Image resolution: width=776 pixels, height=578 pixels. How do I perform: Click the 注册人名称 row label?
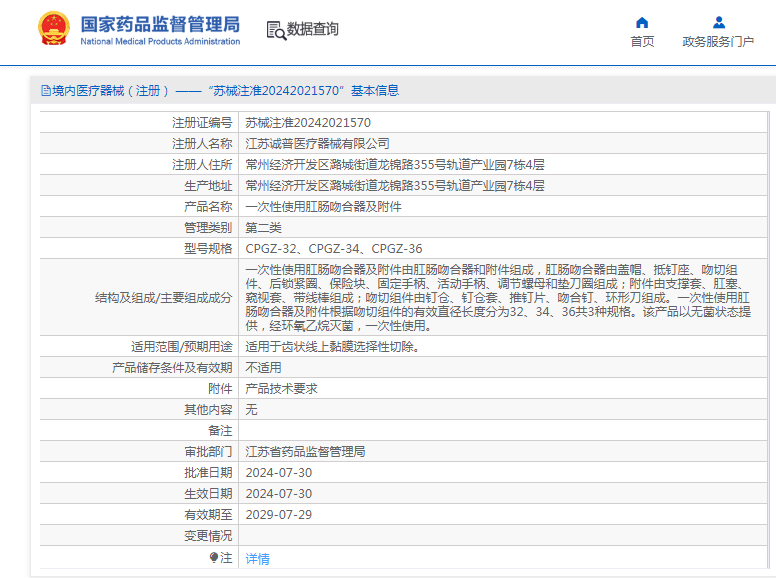click(x=202, y=144)
